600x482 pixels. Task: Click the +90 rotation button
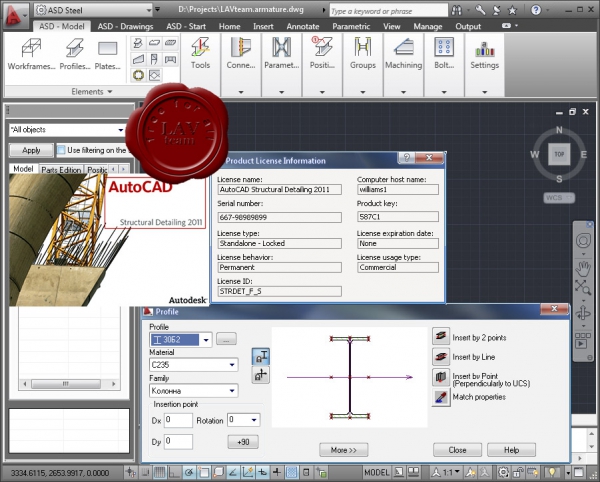pos(243,442)
